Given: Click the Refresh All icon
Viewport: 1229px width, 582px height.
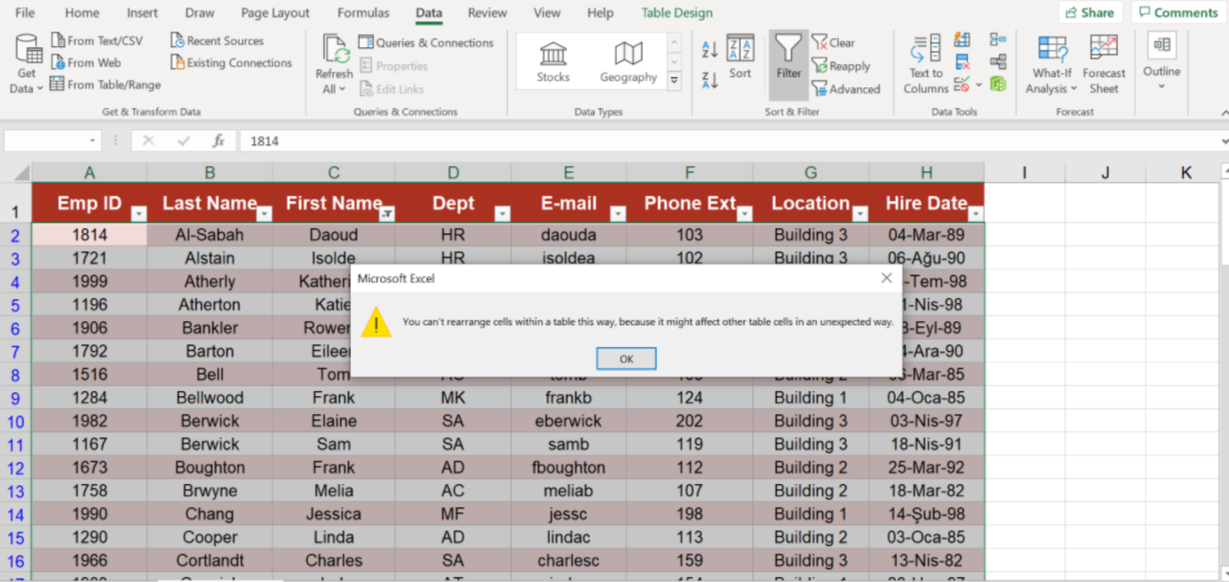Looking at the screenshot, I should 334,48.
